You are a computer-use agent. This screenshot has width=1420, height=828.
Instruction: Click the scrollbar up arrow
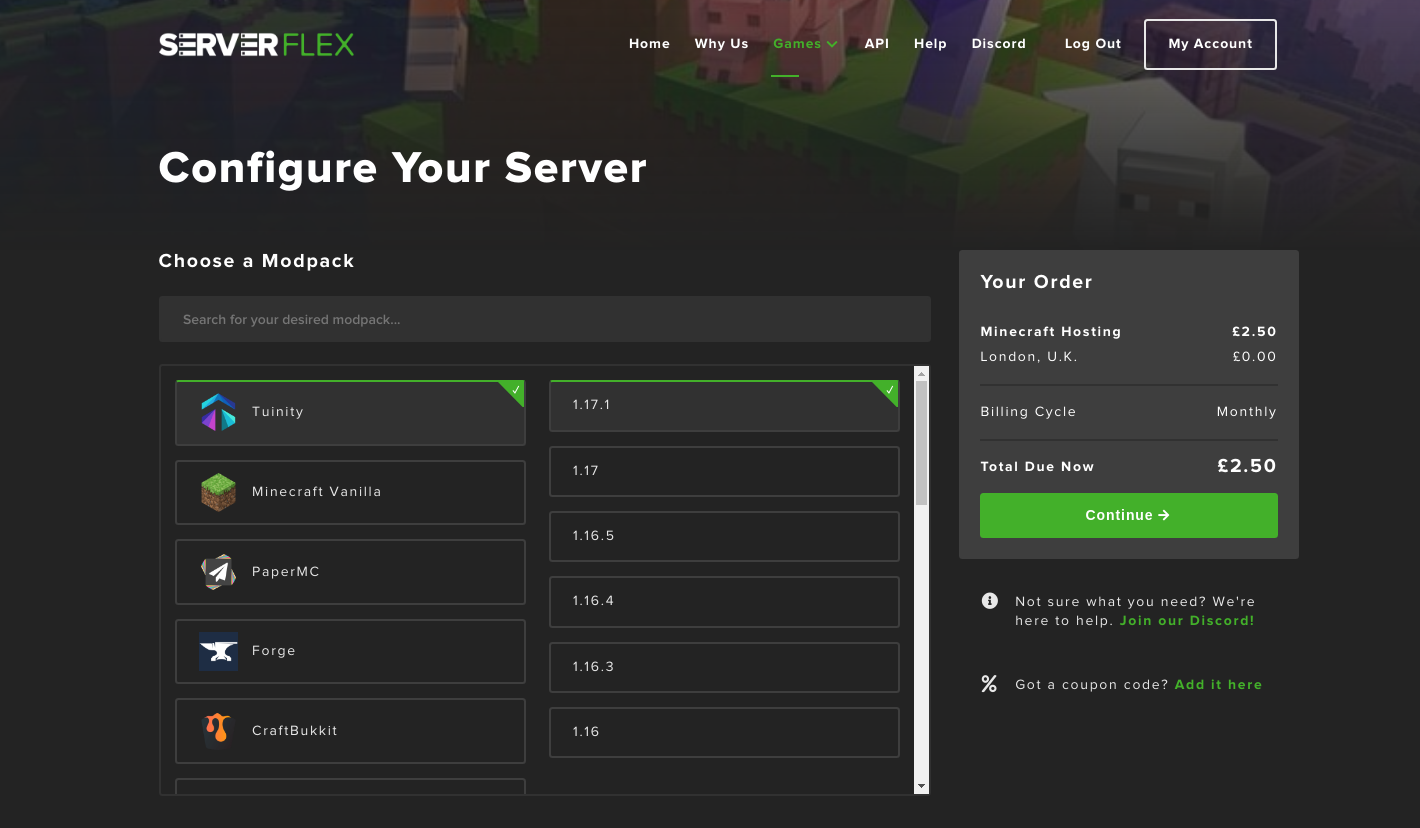pos(921,373)
